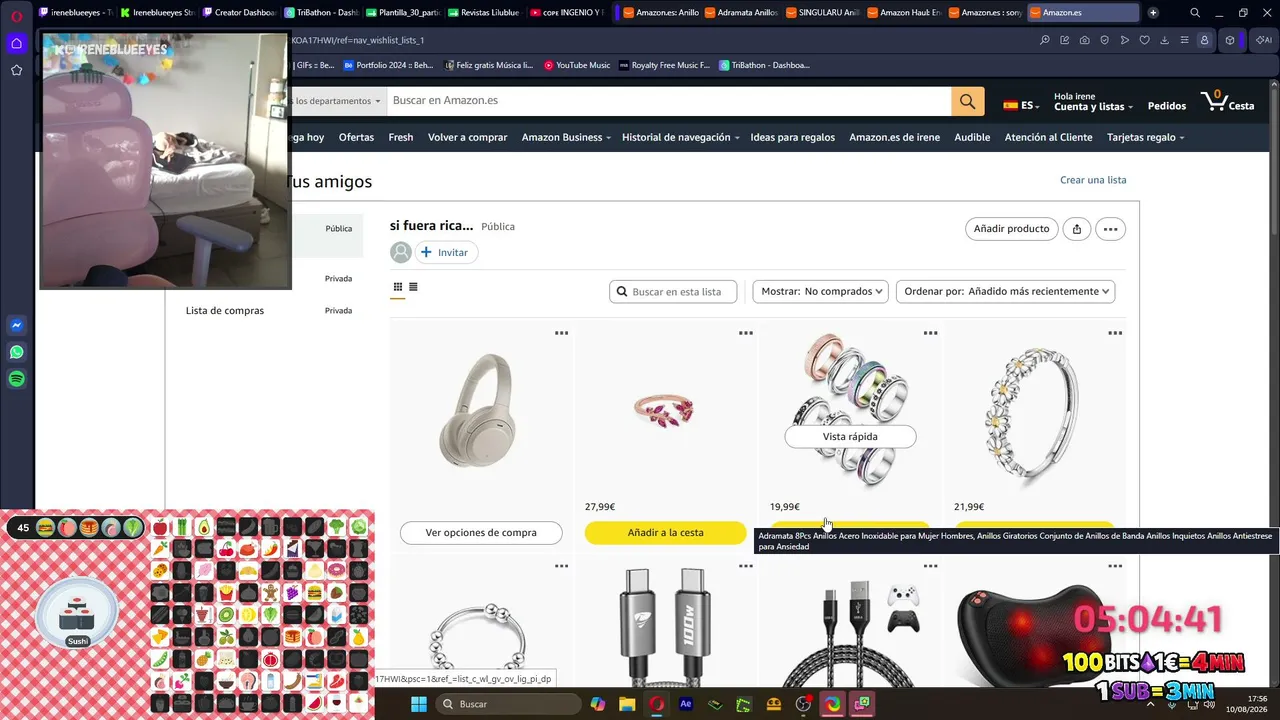Open the shopping cart (Cesta)

[1227, 101]
